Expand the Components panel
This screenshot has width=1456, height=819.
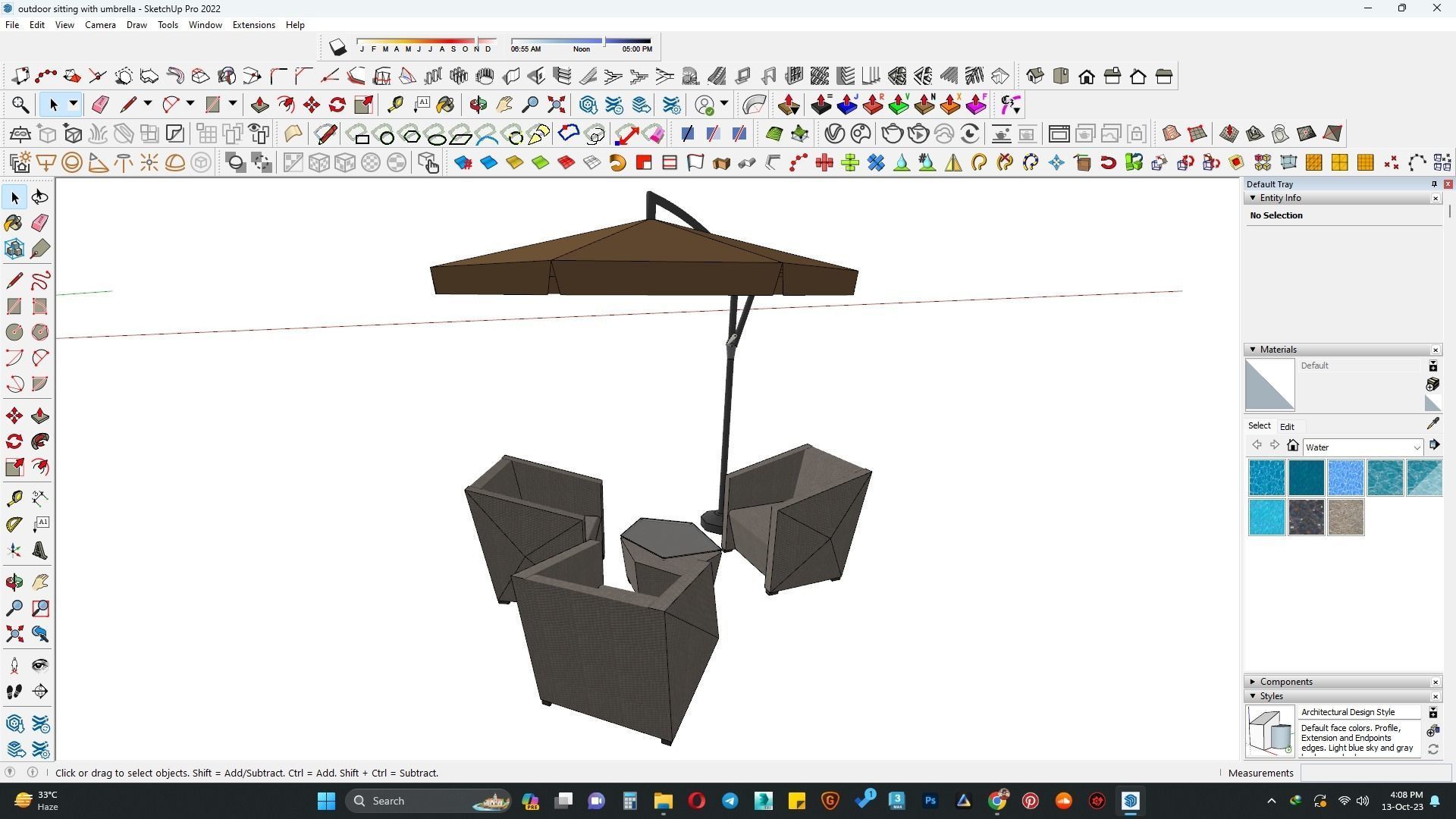click(1253, 682)
